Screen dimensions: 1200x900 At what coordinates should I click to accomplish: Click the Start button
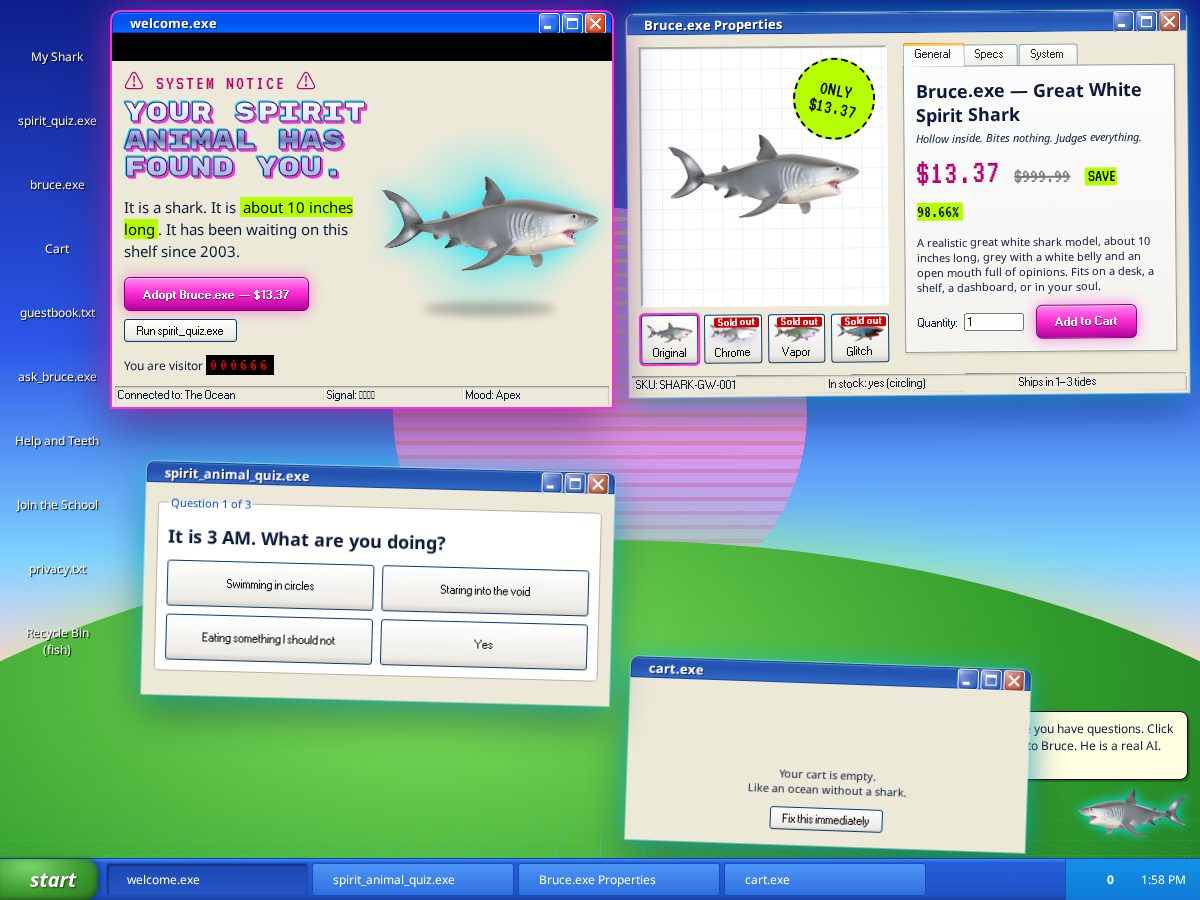(x=50, y=880)
